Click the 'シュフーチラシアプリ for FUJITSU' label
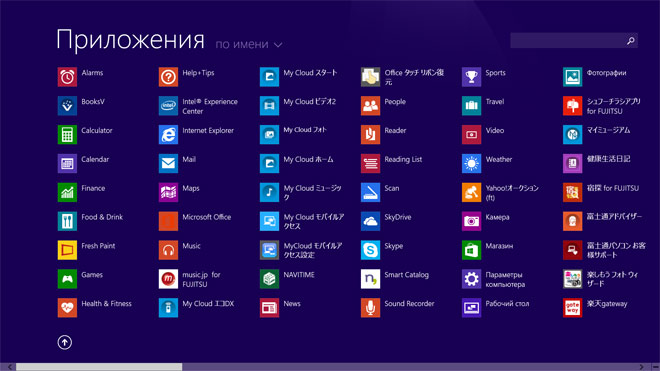This screenshot has width=660, height=371. [614, 106]
